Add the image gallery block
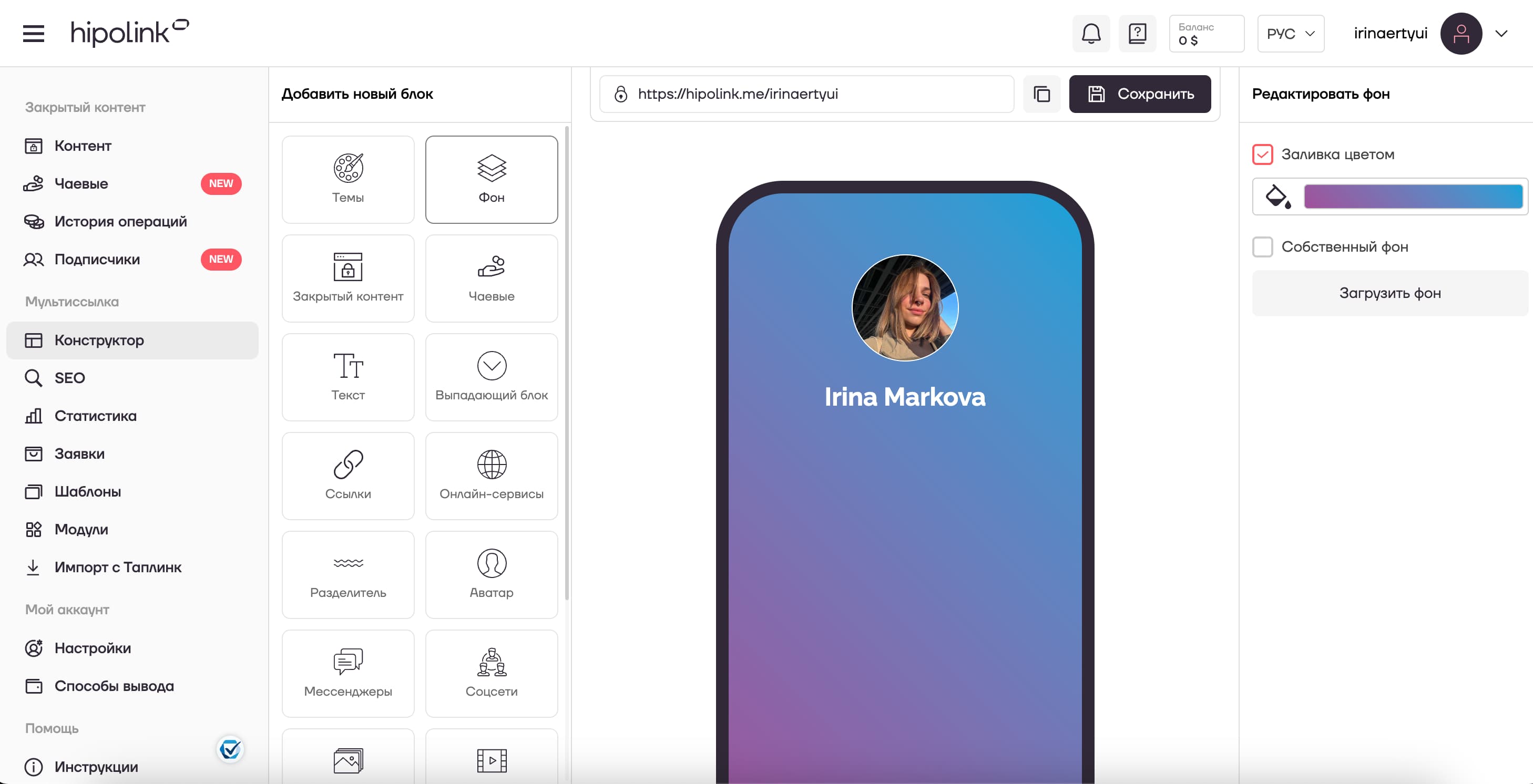Viewport: 1533px width, 784px height. coord(348,757)
